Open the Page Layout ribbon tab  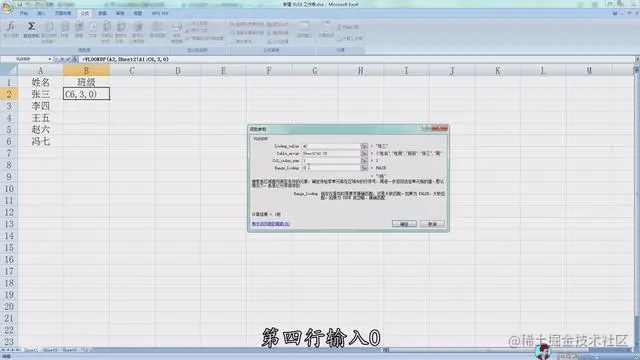(x=62, y=13)
